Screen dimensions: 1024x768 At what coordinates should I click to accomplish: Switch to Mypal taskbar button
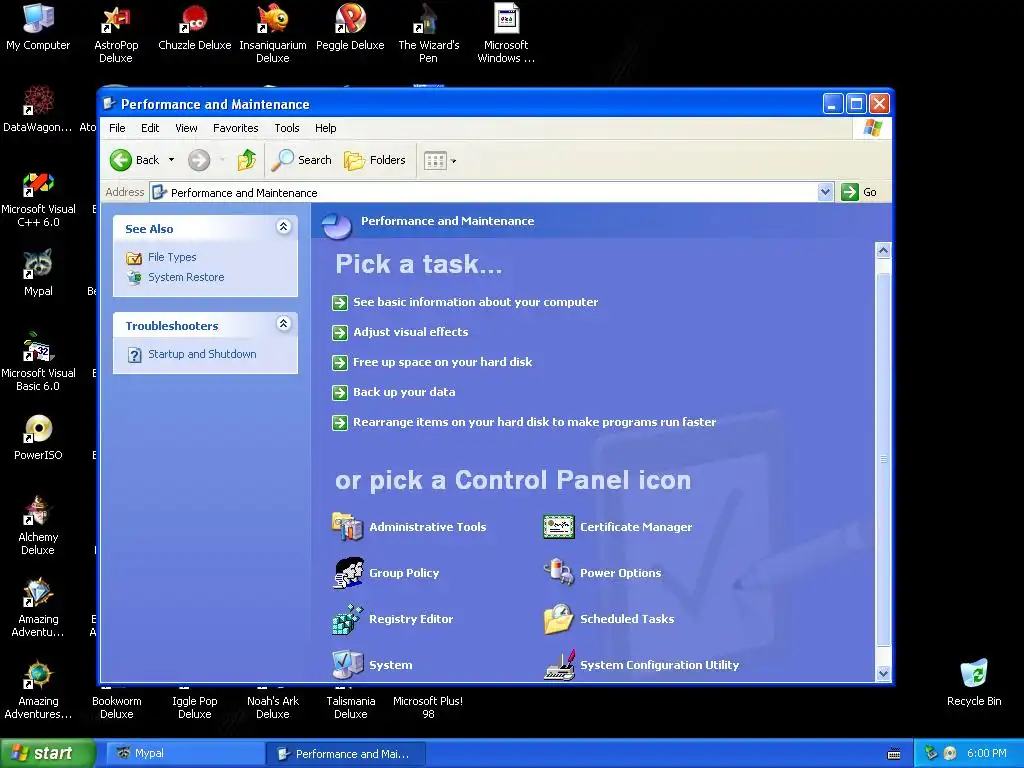pyautogui.click(x=185, y=753)
